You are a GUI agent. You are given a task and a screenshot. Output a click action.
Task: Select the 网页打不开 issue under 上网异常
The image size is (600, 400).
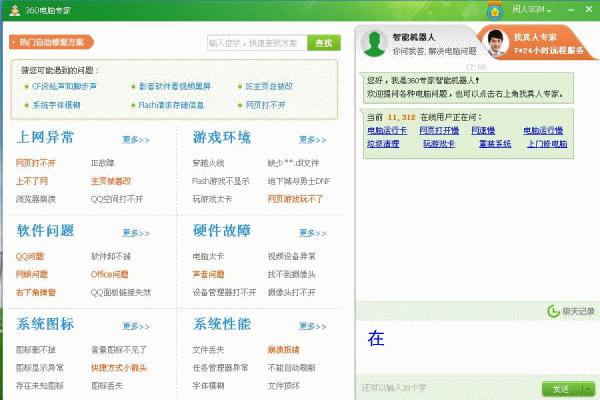coord(36,162)
